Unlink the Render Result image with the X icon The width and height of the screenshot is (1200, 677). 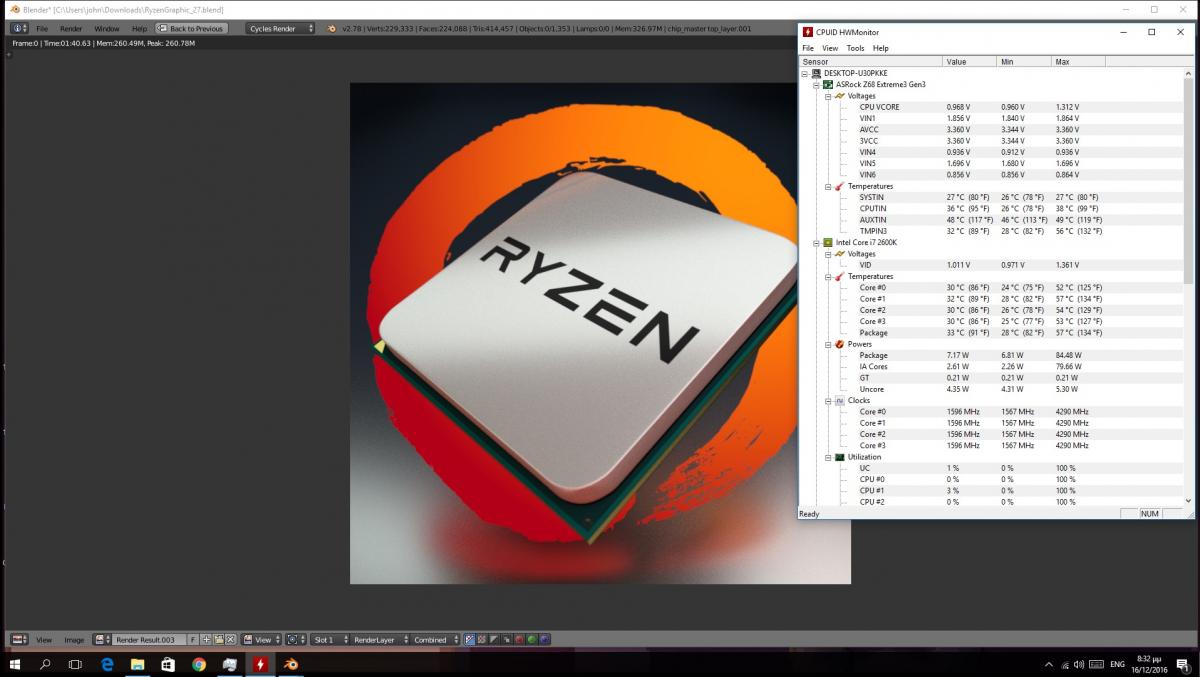pos(230,639)
